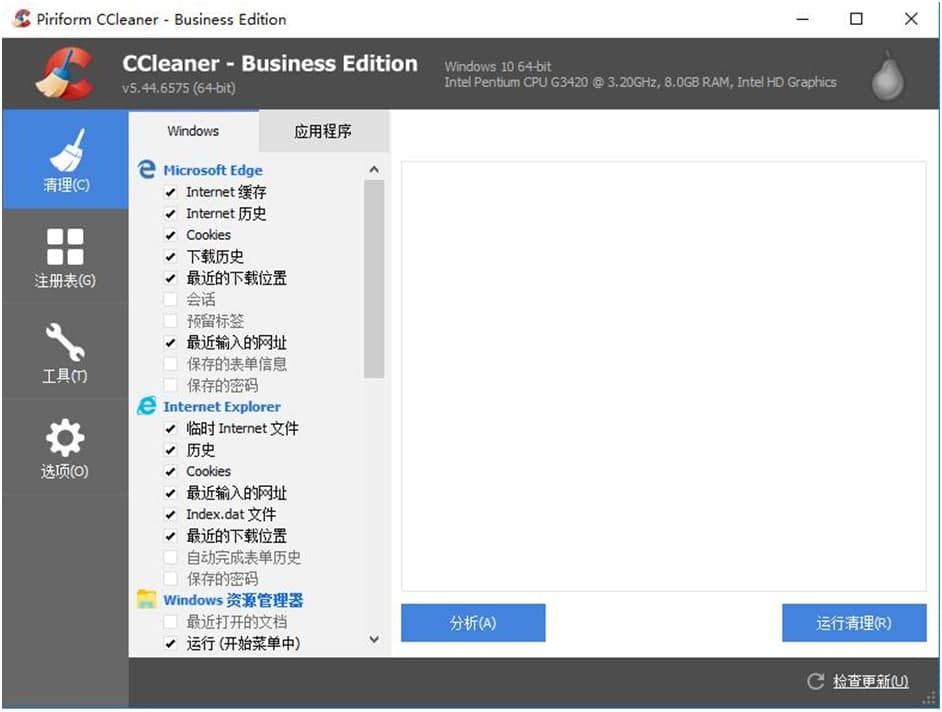Click the Internet Explorer section icon
The width and height of the screenshot is (942, 712).
(x=146, y=407)
